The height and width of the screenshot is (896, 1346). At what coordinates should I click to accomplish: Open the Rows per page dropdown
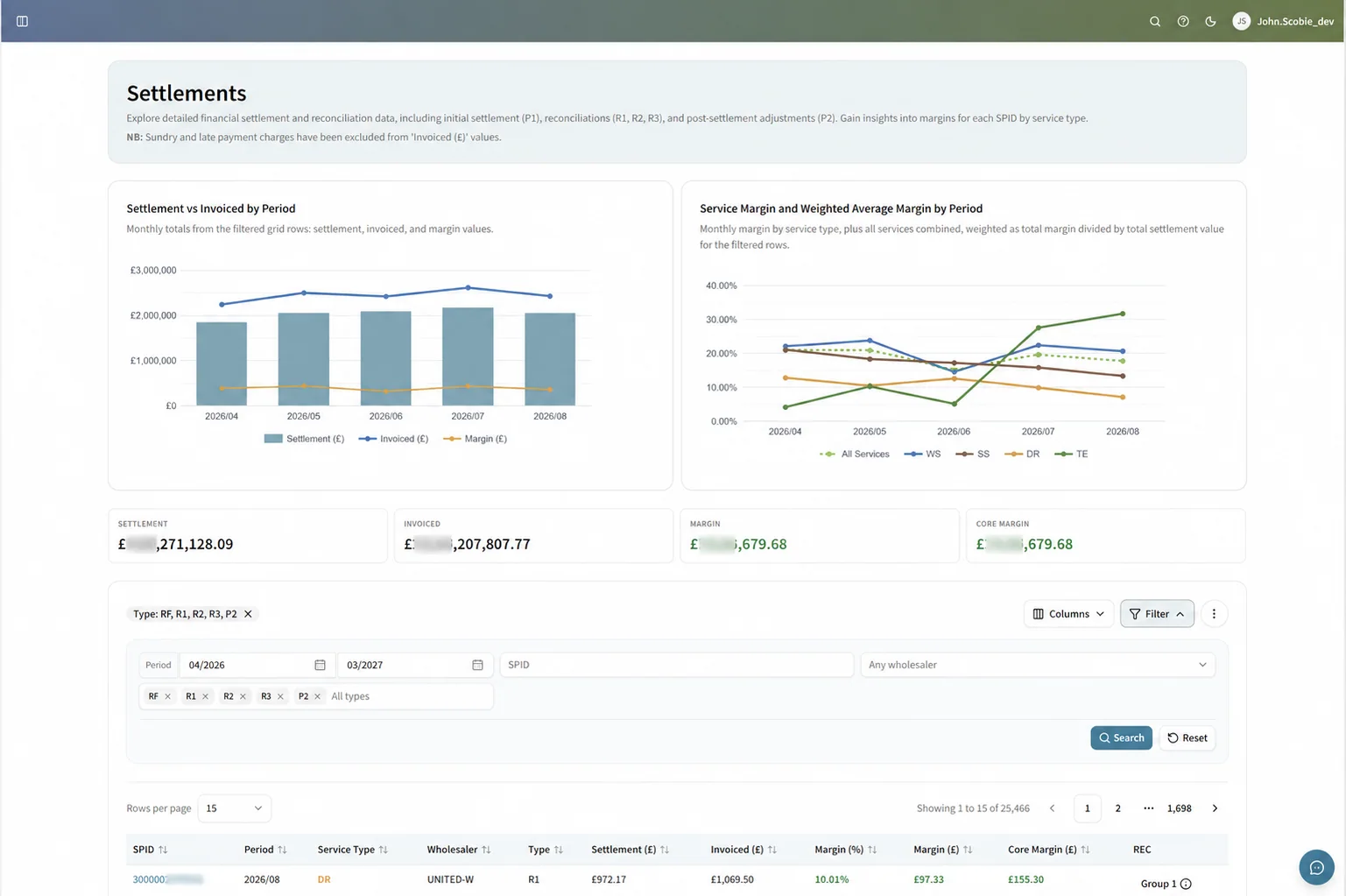click(x=234, y=808)
